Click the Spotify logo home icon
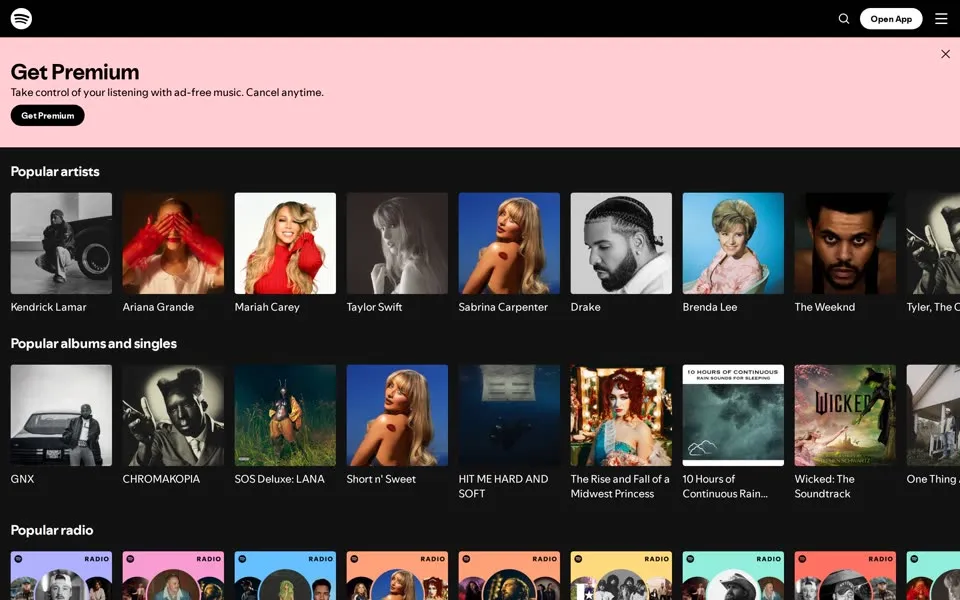The image size is (960, 600). click(21, 18)
